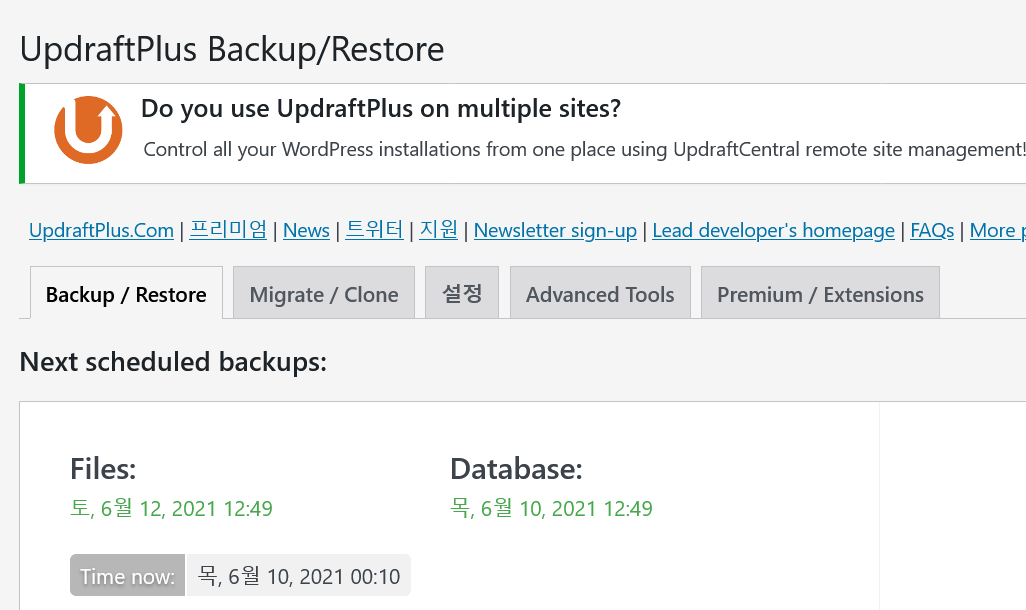Open the 지원 support link

pos(438,230)
